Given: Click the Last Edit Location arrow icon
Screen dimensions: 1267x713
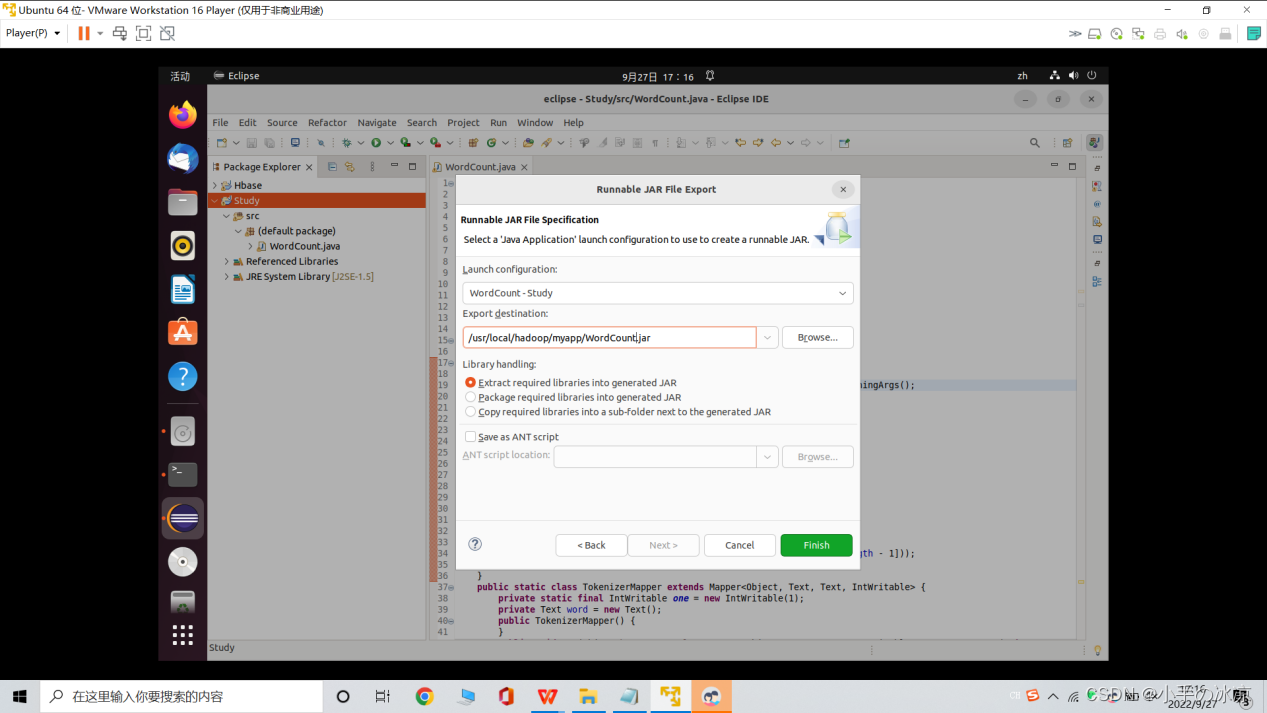Looking at the screenshot, I should coord(740,143).
